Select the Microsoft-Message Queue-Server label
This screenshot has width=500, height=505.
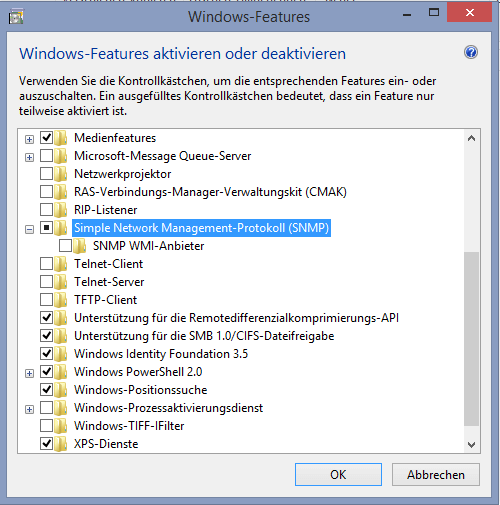(x=163, y=156)
